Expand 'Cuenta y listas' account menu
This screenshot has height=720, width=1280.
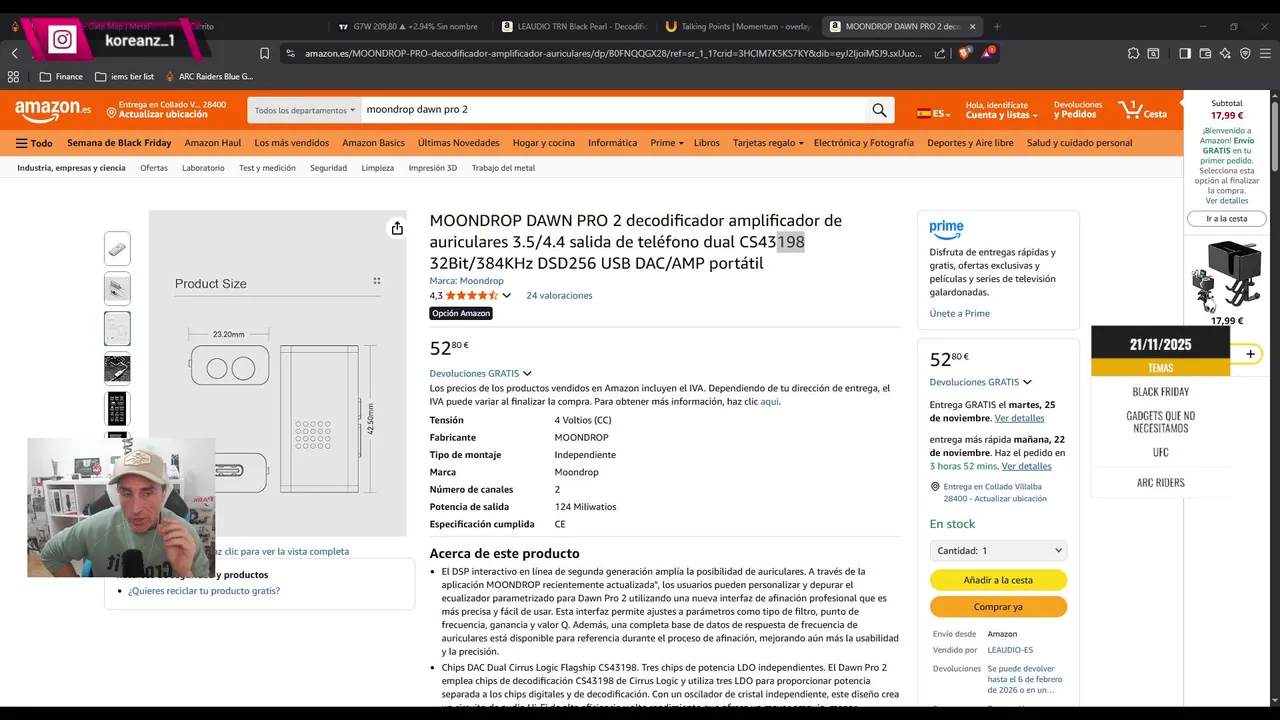click(x=1003, y=110)
